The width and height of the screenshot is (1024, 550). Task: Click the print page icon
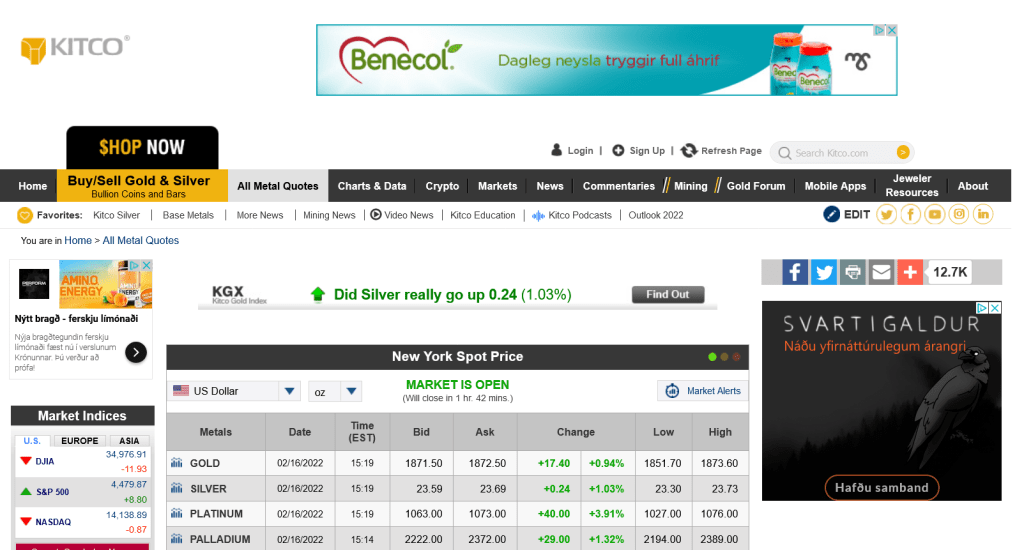pyautogui.click(x=852, y=272)
